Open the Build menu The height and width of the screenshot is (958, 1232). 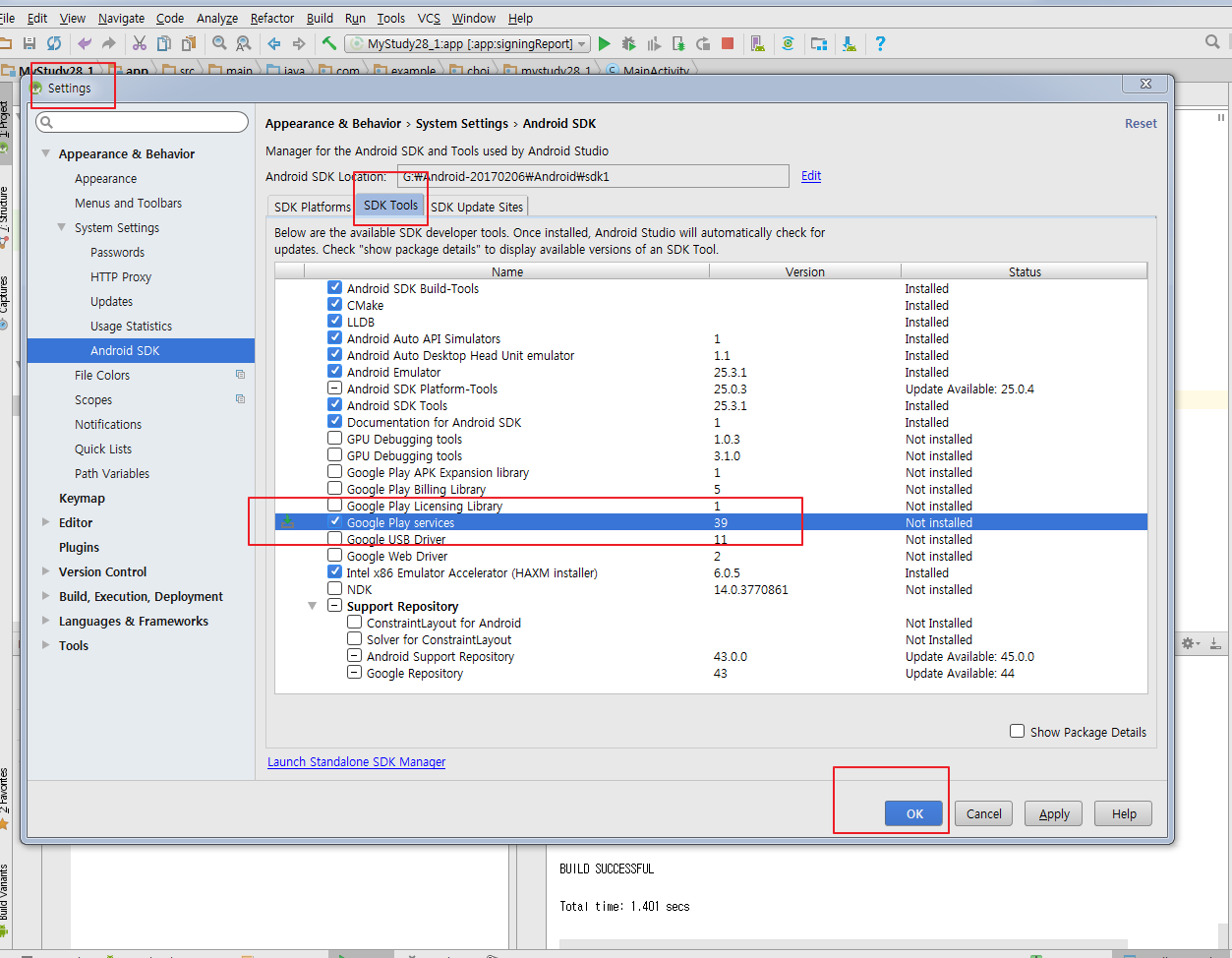(x=320, y=18)
